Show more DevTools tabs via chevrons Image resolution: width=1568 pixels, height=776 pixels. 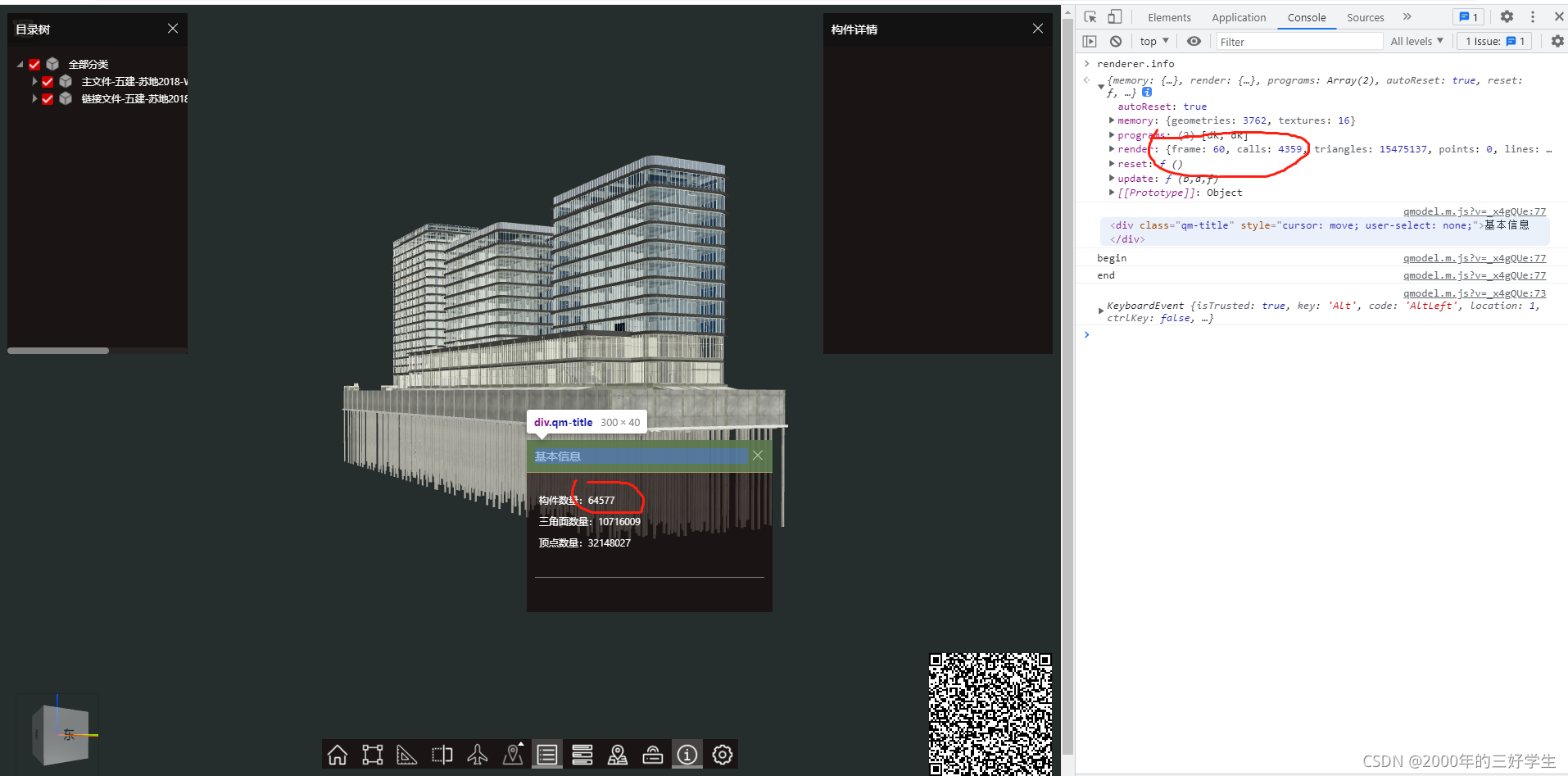1407,16
